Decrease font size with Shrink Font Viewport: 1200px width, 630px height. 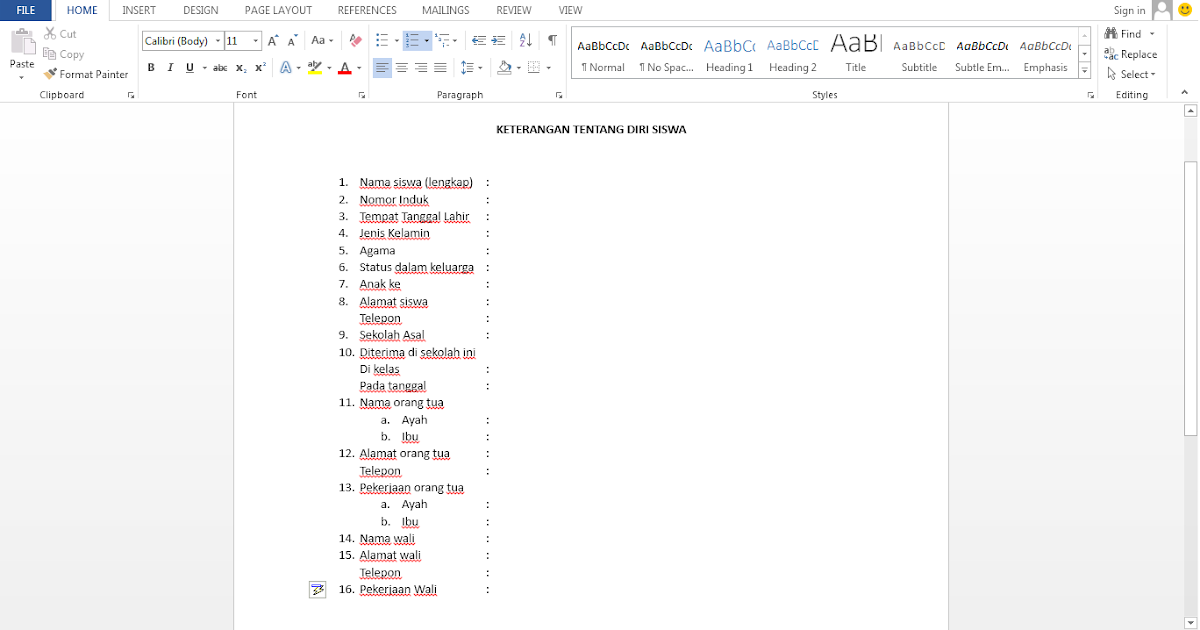(293, 41)
